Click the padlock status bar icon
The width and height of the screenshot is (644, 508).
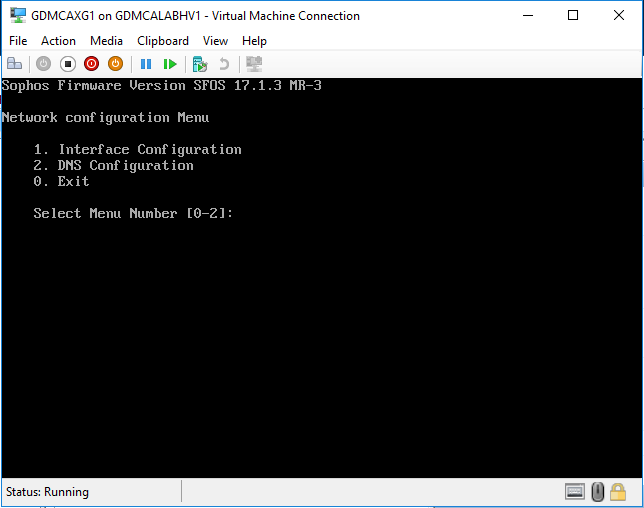click(x=618, y=492)
